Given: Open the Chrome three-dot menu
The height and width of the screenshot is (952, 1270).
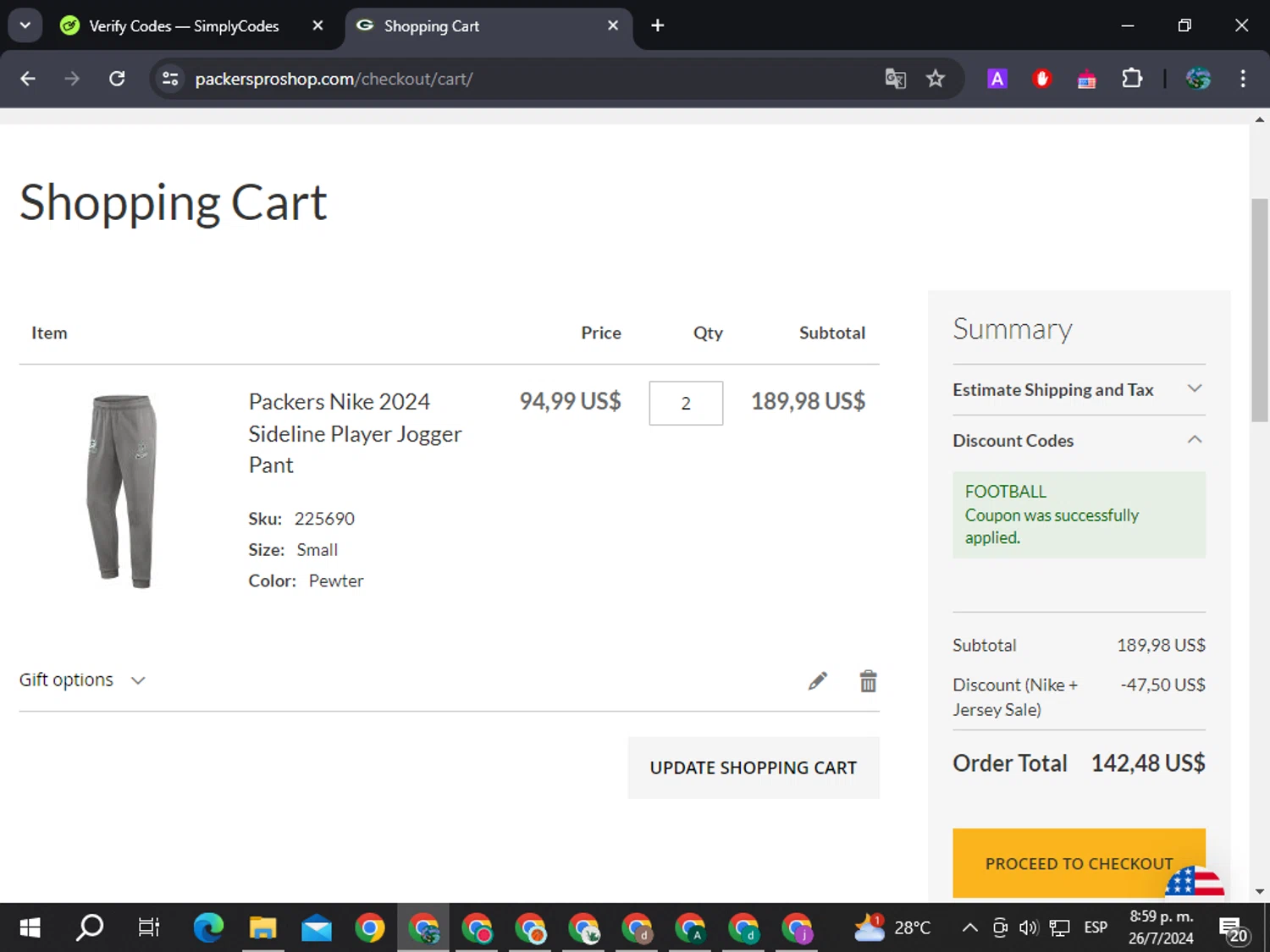Looking at the screenshot, I should (x=1243, y=79).
